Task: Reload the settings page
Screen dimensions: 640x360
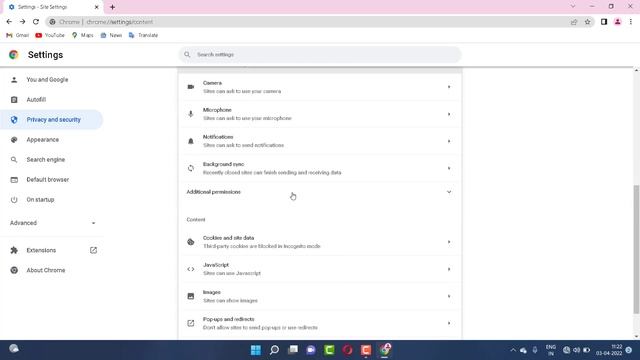Action: tap(36, 22)
